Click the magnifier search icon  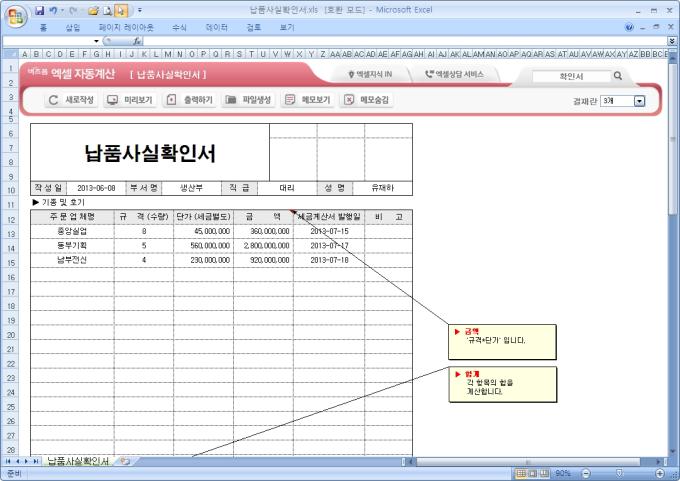pos(618,76)
